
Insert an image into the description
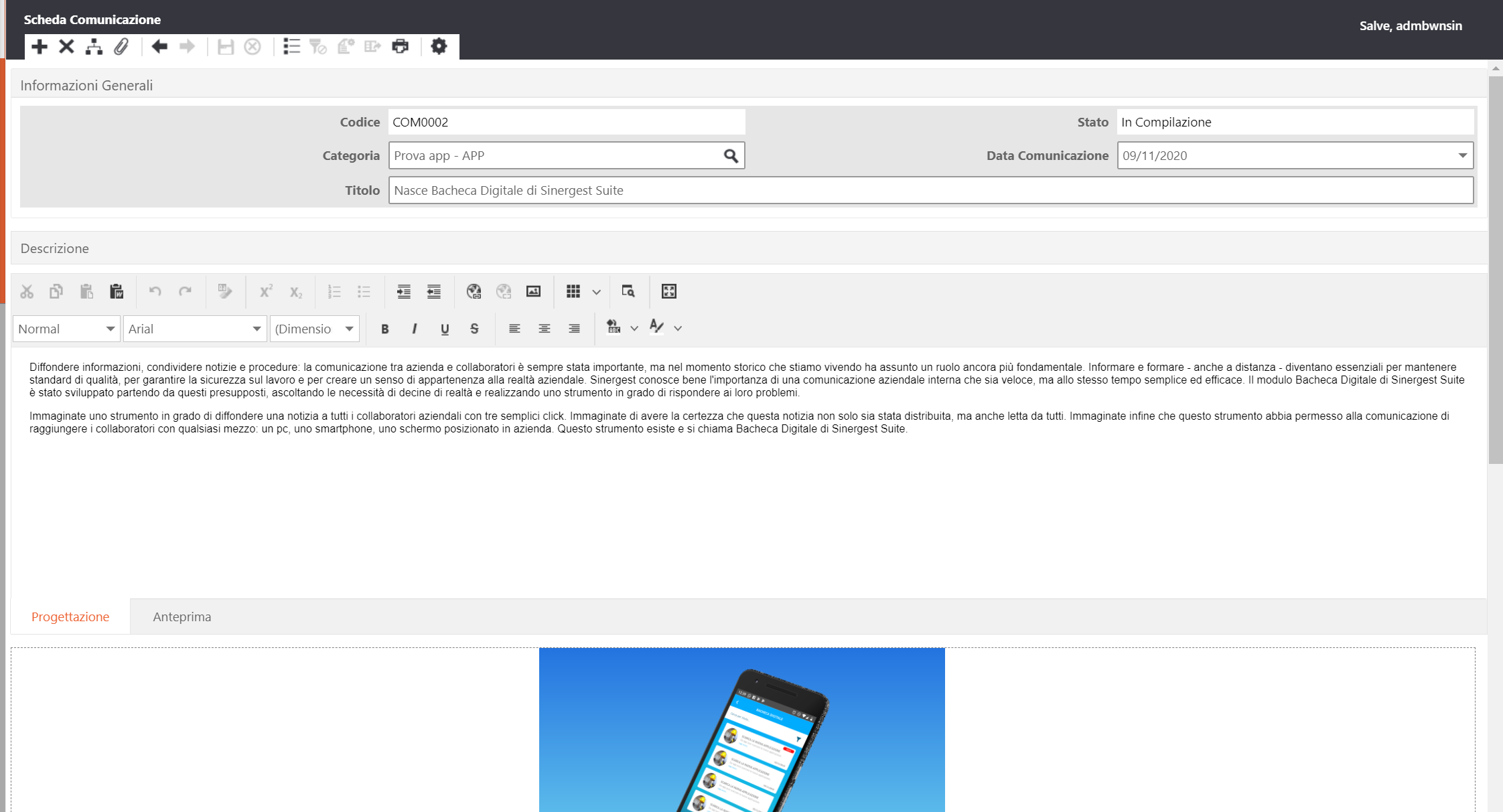533,291
